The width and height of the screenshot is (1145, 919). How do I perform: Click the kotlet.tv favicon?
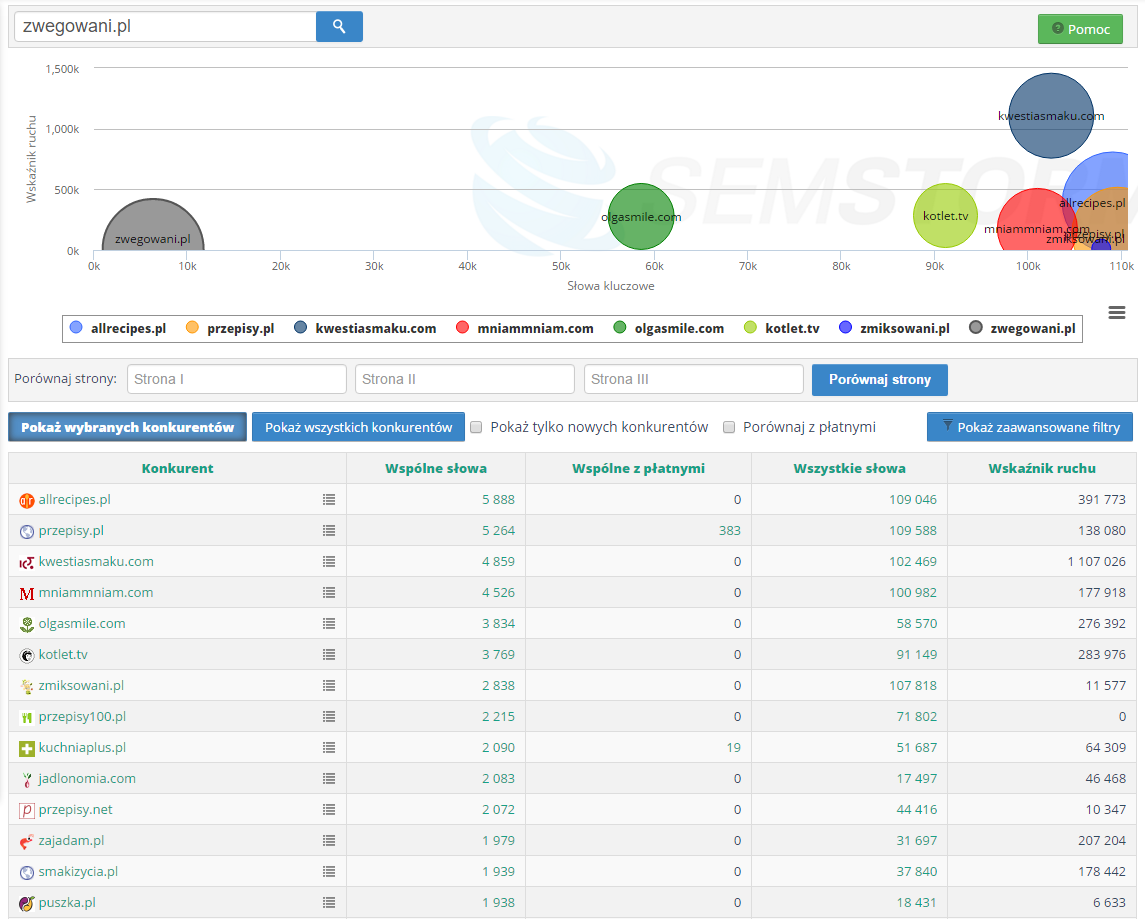pyautogui.click(x=27, y=655)
